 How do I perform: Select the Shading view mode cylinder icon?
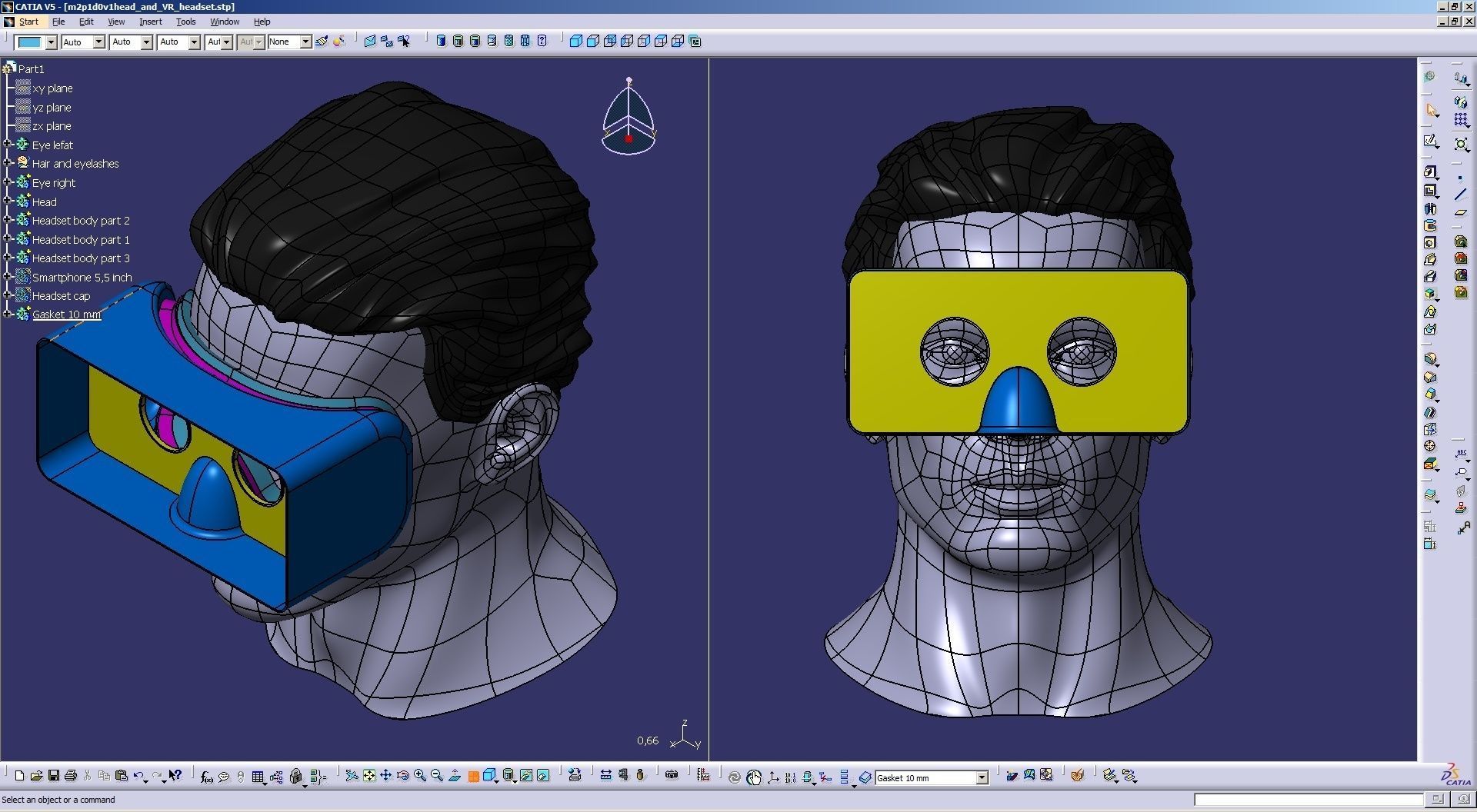coord(441,42)
